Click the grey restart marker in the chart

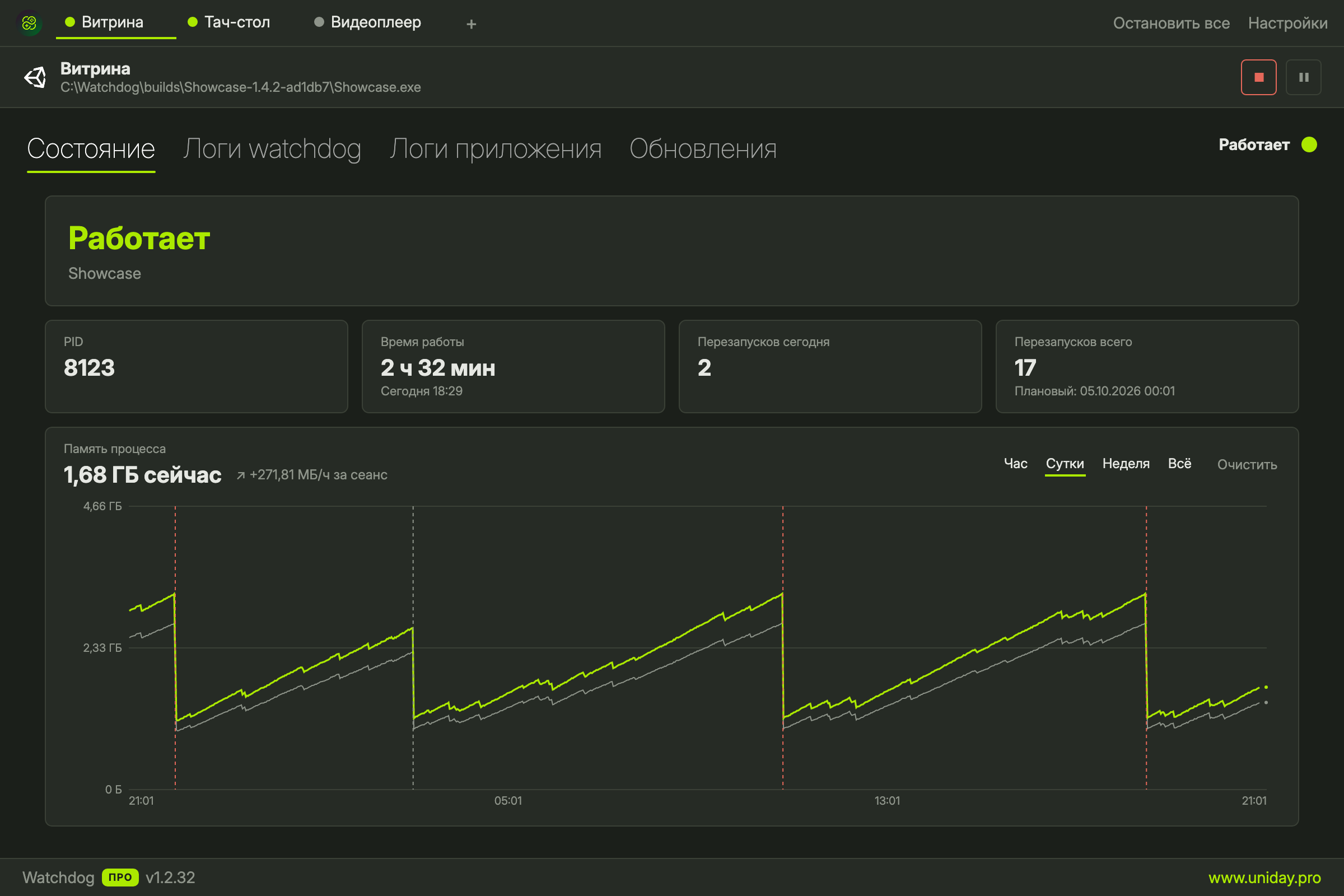[x=413, y=647]
